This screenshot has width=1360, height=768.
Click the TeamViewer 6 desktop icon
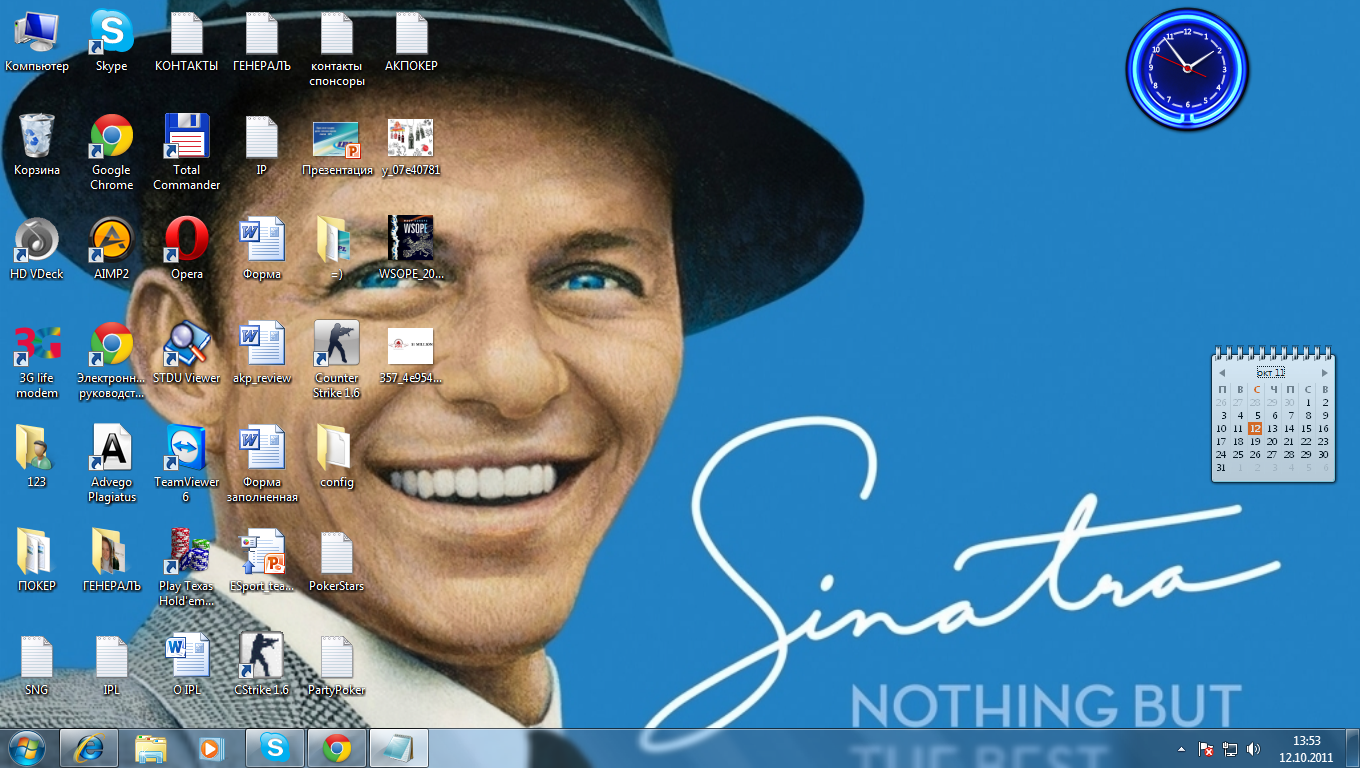tap(186, 448)
